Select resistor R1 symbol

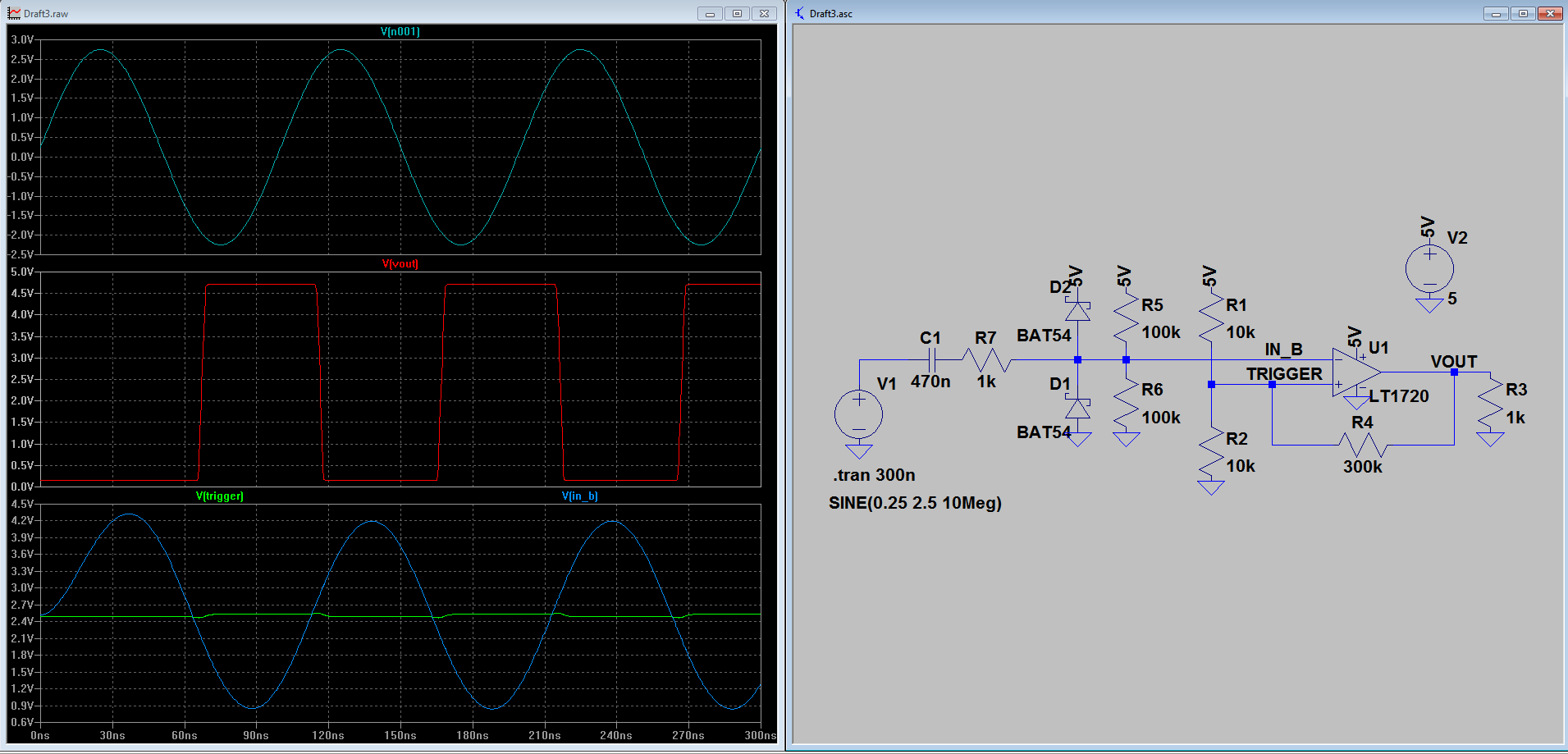click(x=1211, y=319)
